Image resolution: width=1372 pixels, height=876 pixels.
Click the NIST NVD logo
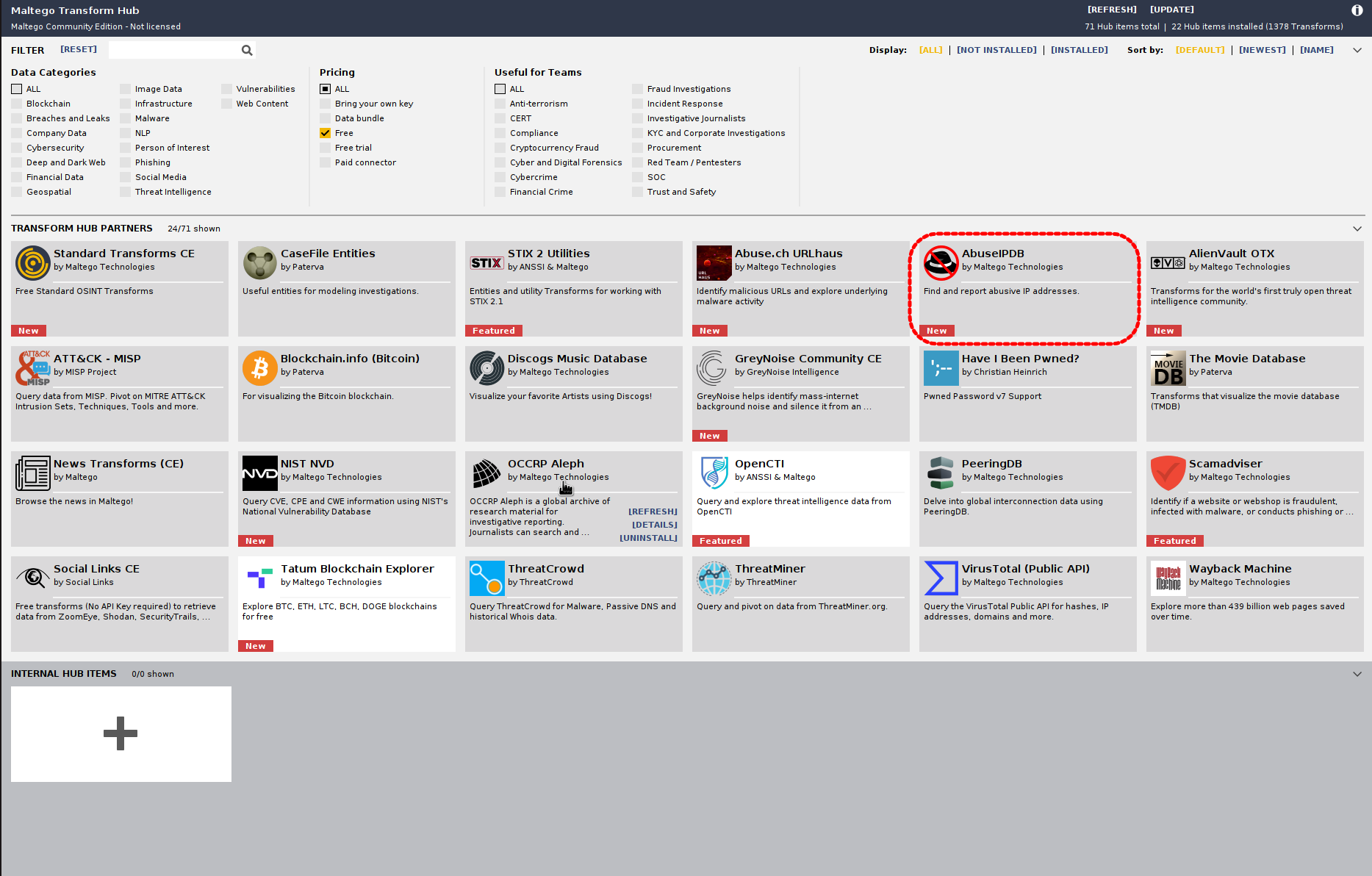[x=260, y=473]
